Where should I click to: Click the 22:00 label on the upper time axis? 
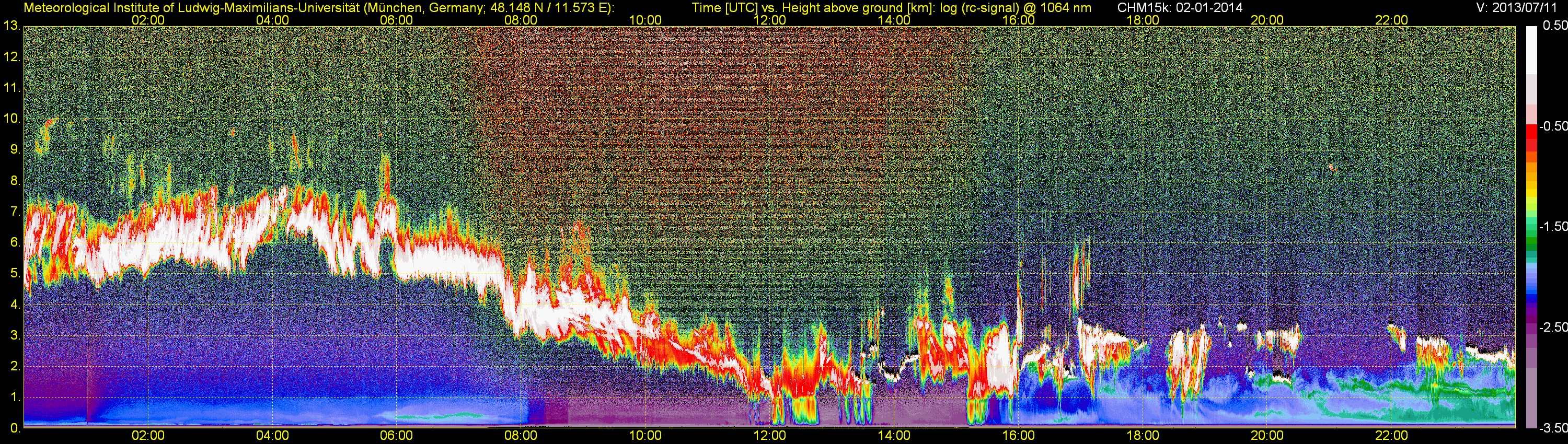(1391, 20)
